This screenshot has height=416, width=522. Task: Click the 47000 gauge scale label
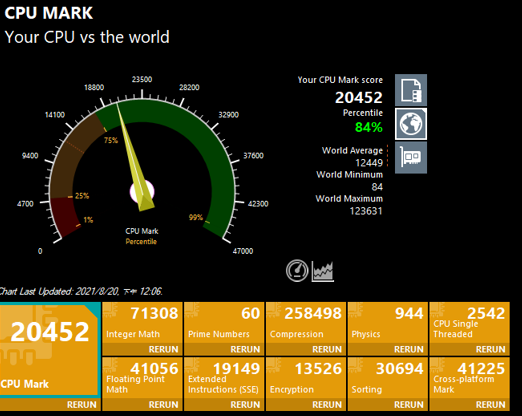[243, 251]
